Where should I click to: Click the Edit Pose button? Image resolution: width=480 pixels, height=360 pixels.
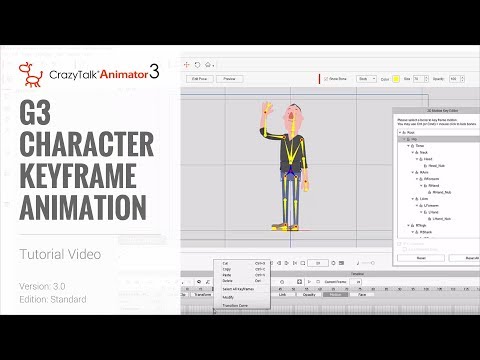[x=199, y=79]
